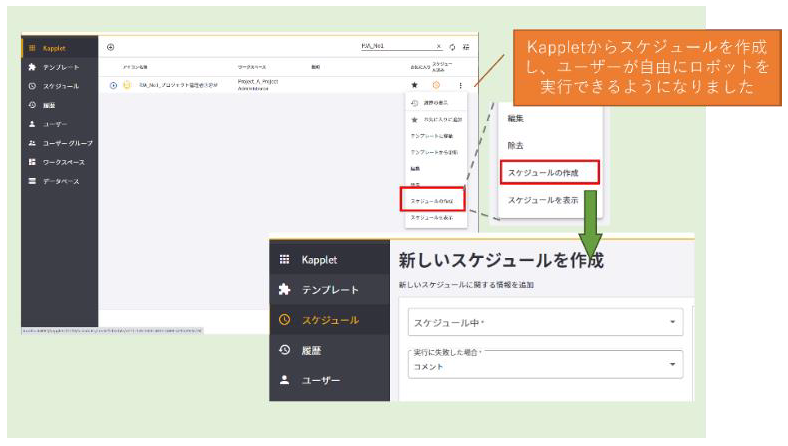
Task: Run the RA_No1 Kapplet with the play icon
Action: (113, 85)
